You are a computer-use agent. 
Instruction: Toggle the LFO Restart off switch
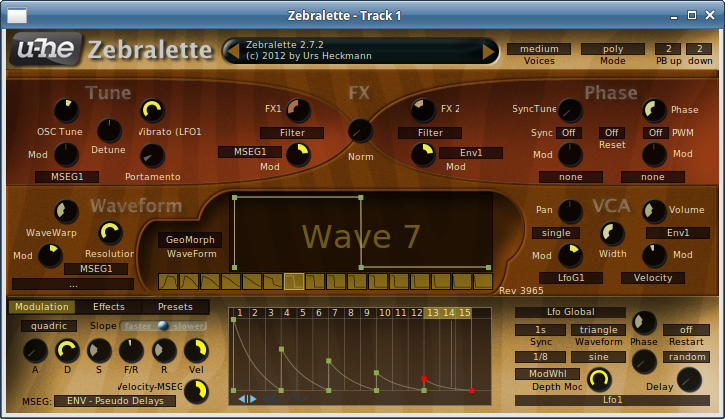(686, 330)
